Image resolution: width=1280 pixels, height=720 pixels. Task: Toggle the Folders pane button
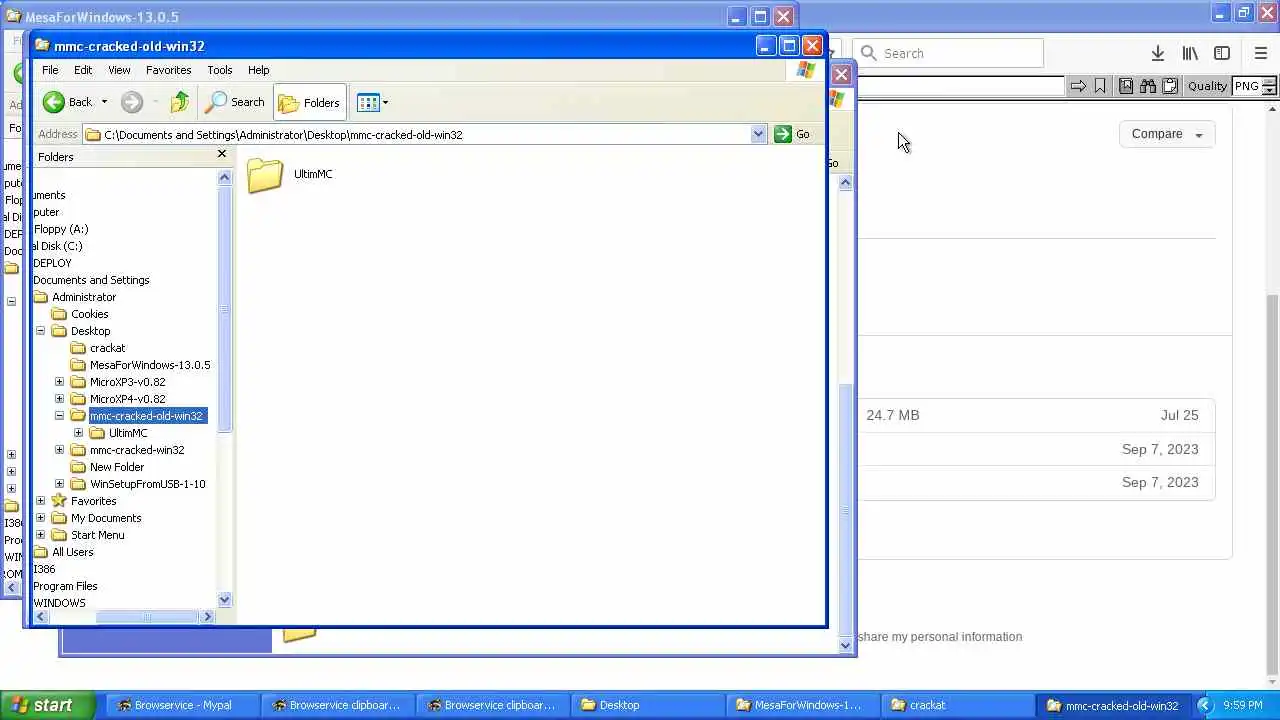tap(309, 102)
